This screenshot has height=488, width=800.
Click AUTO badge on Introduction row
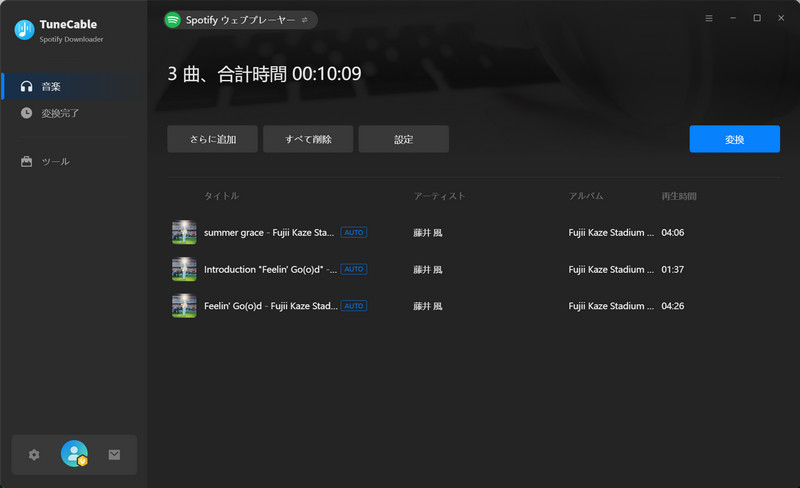pyautogui.click(x=354, y=269)
